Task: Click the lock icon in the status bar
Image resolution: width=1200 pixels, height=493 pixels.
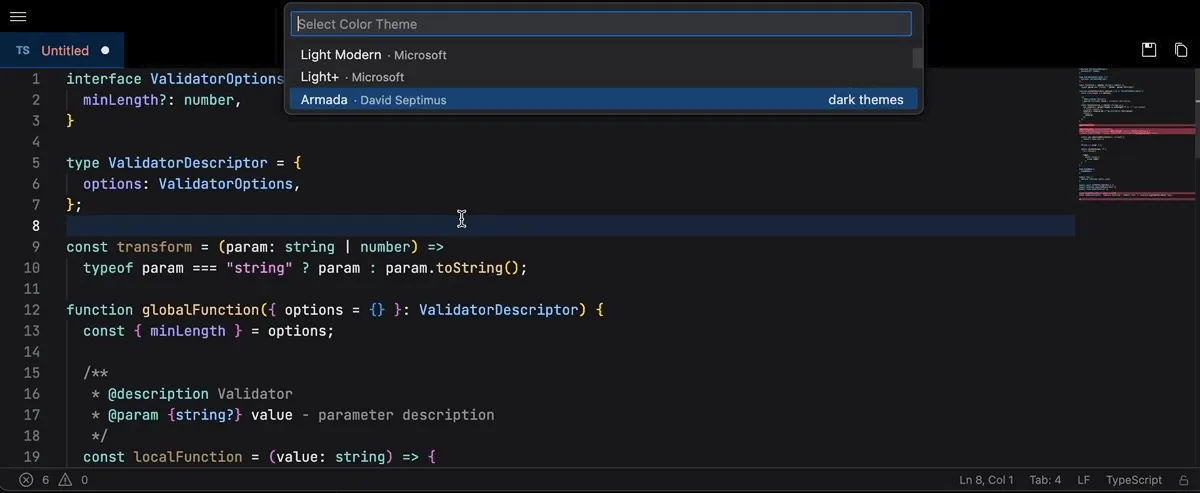Action: tap(1182, 480)
